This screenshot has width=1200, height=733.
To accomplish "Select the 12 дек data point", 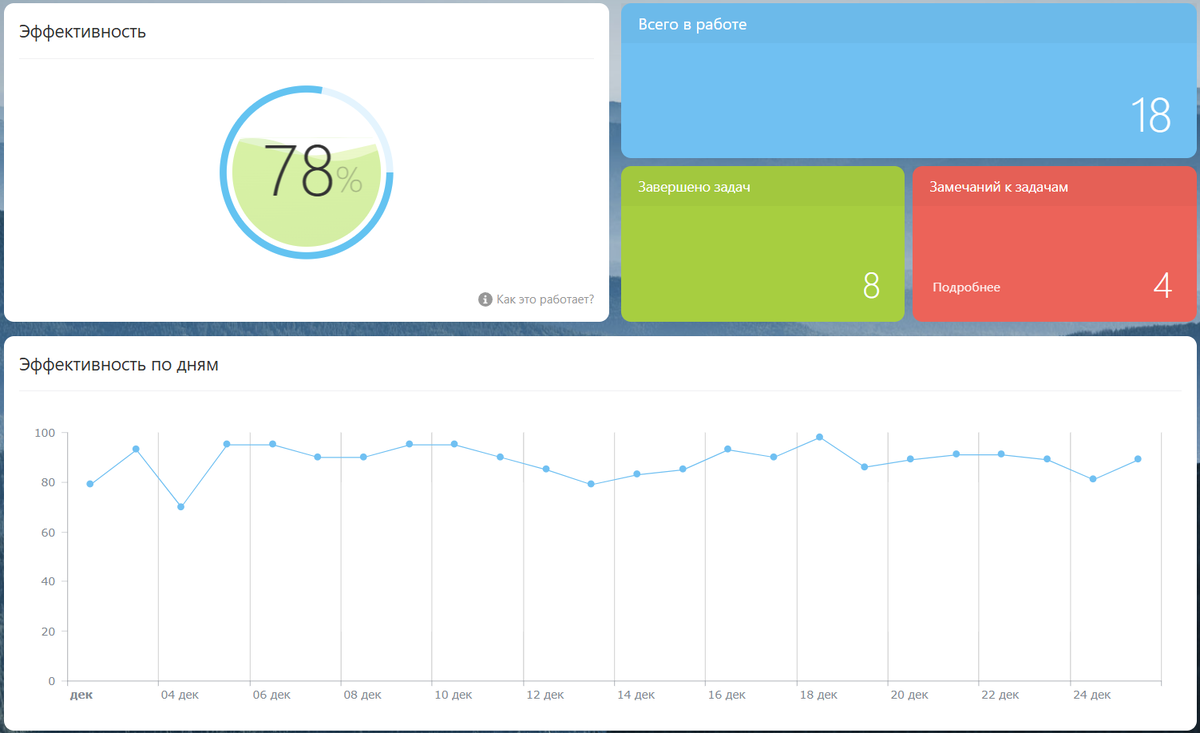I will 546,469.
